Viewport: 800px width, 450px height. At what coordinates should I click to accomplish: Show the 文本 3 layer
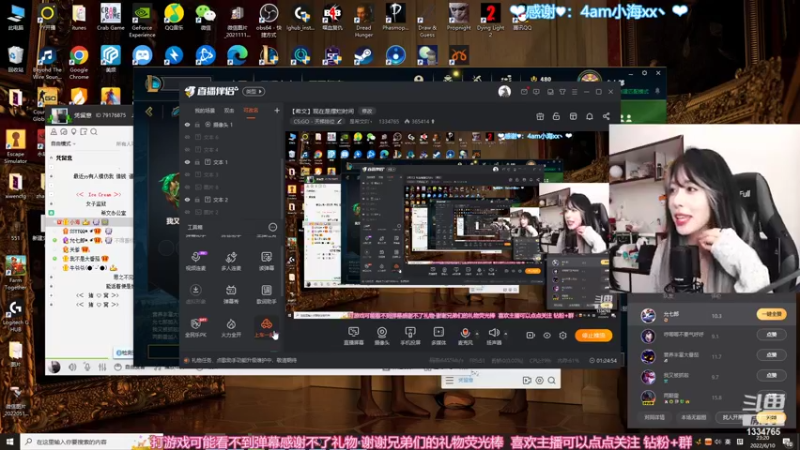tap(187, 174)
